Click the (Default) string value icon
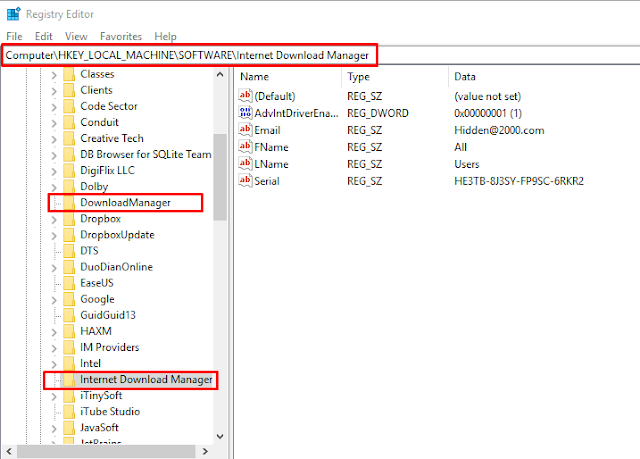The height and width of the screenshot is (459, 640). click(245, 95)
